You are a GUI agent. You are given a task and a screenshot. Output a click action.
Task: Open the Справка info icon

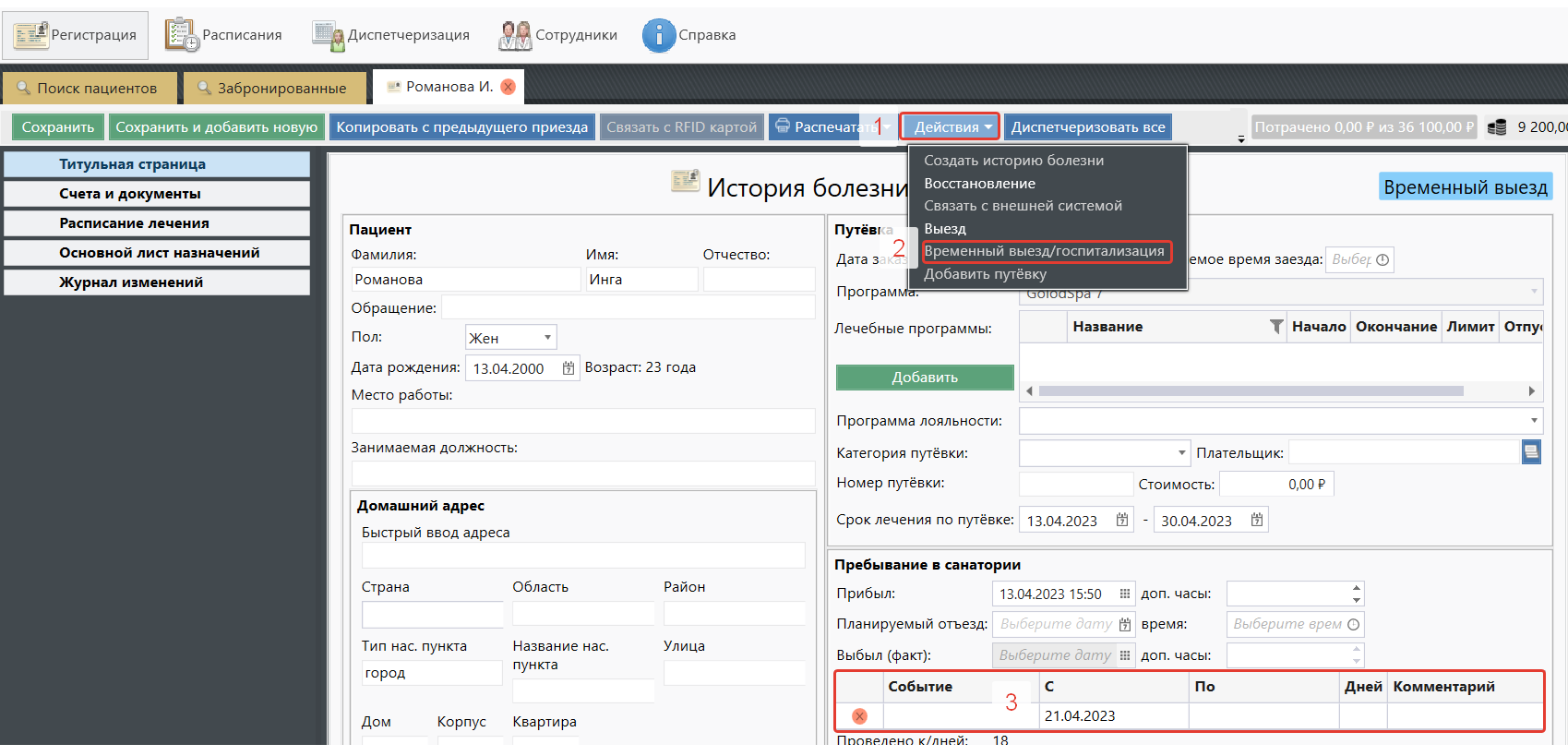658,35
